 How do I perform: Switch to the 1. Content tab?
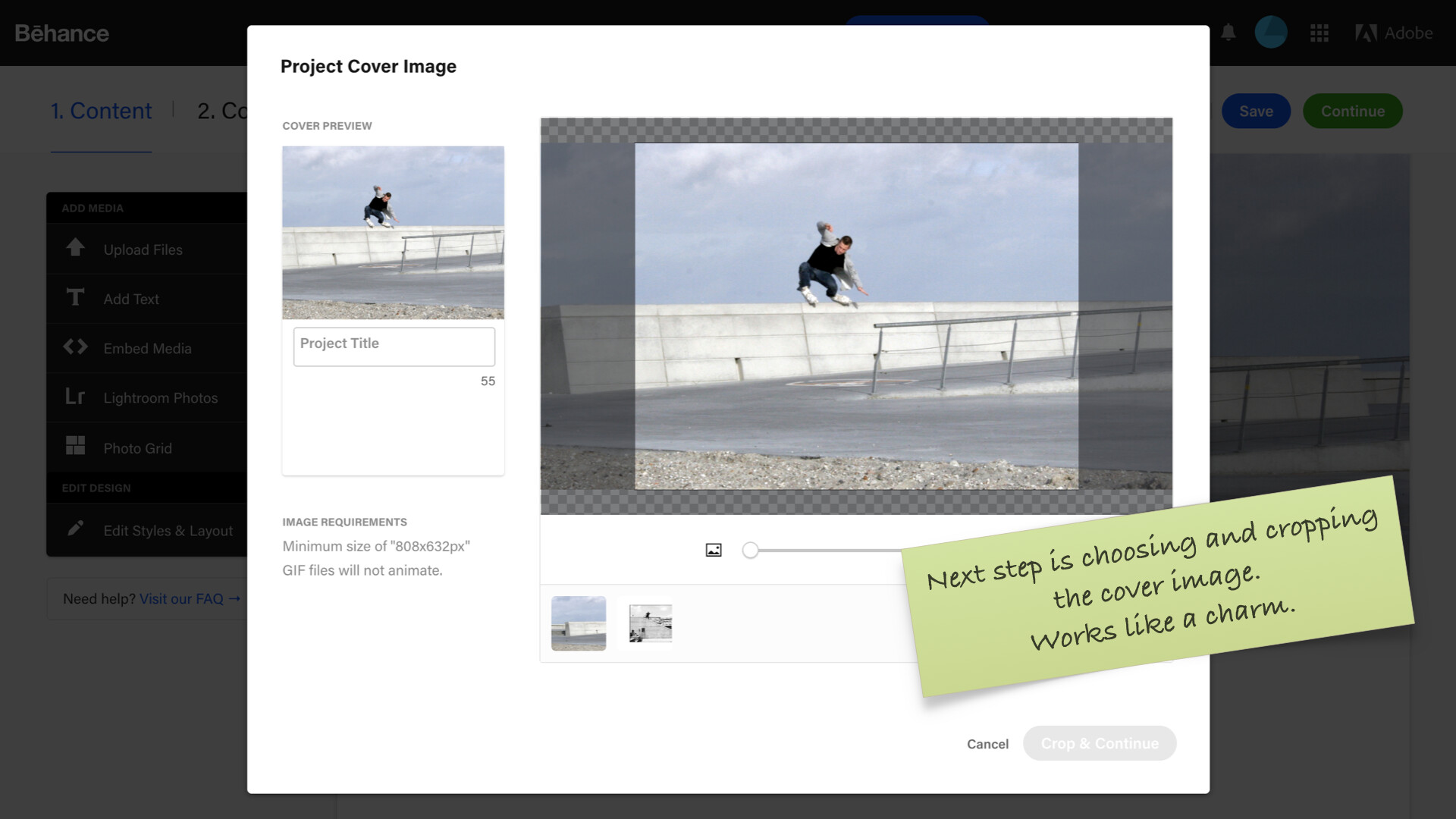101,111
